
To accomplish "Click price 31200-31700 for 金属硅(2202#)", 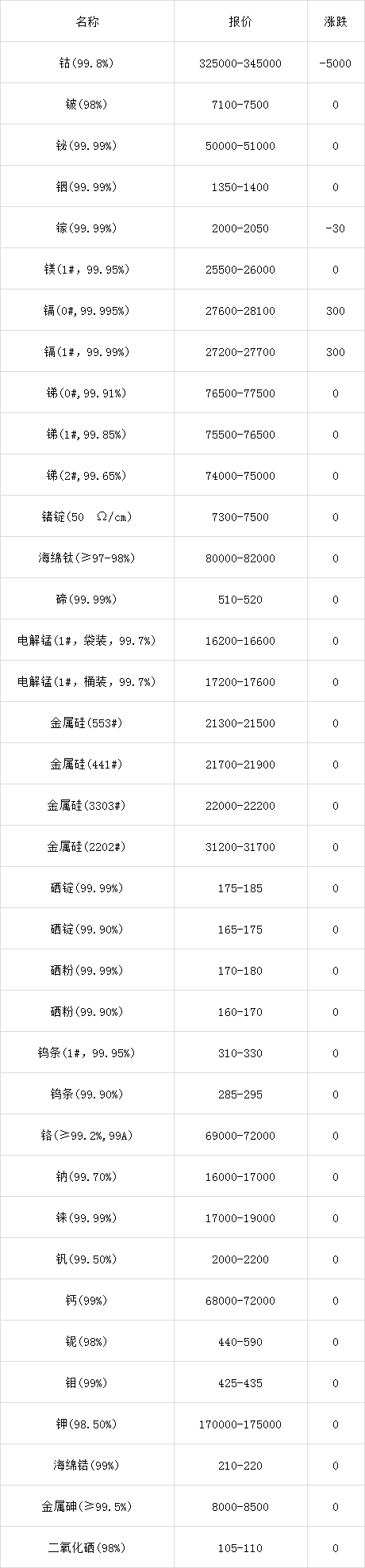I will coord(240,847).
